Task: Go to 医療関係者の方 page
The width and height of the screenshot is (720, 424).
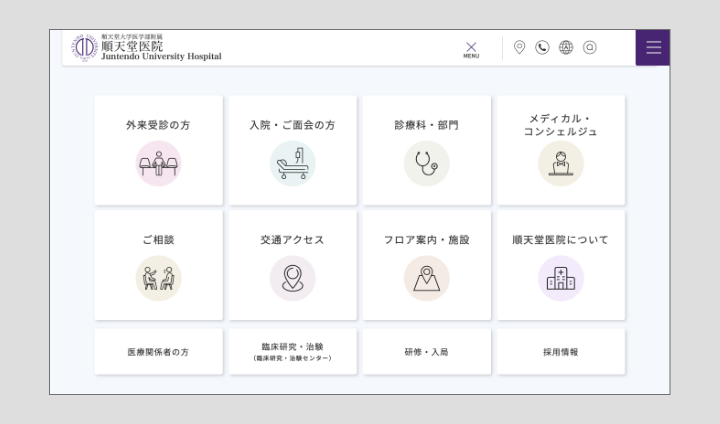Action: tap(158, 352)
